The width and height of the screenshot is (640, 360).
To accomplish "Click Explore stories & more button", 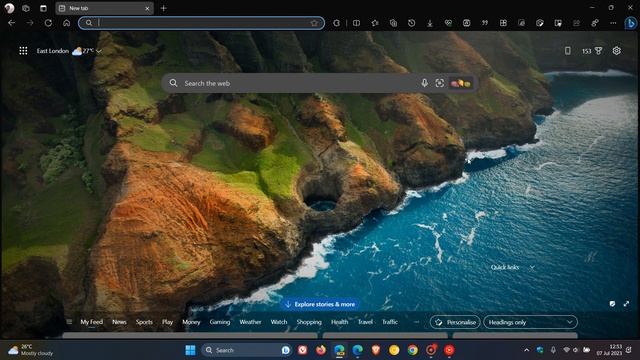I will click(x=320, y=304).
